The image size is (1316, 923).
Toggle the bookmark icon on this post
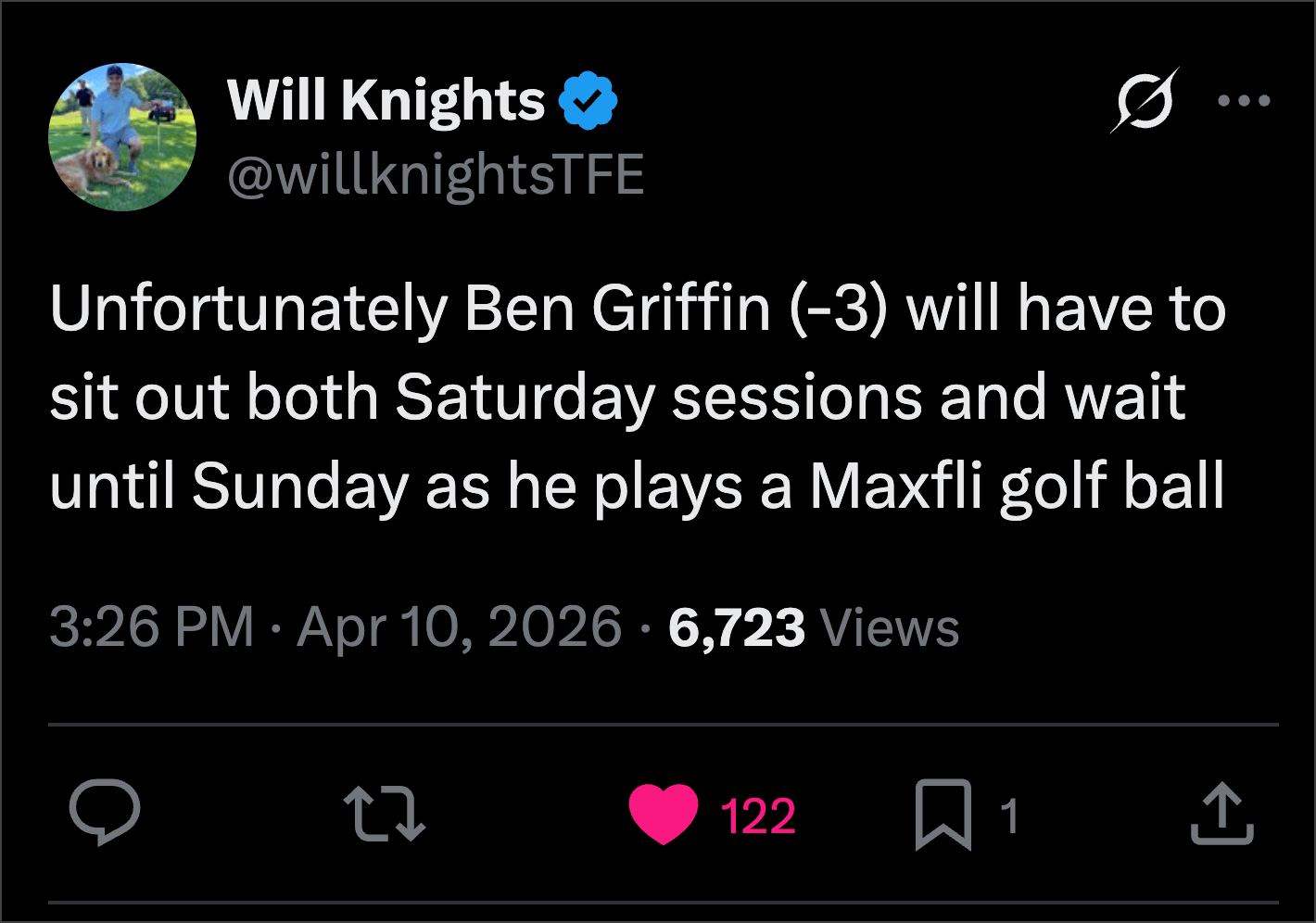[943, 815]
